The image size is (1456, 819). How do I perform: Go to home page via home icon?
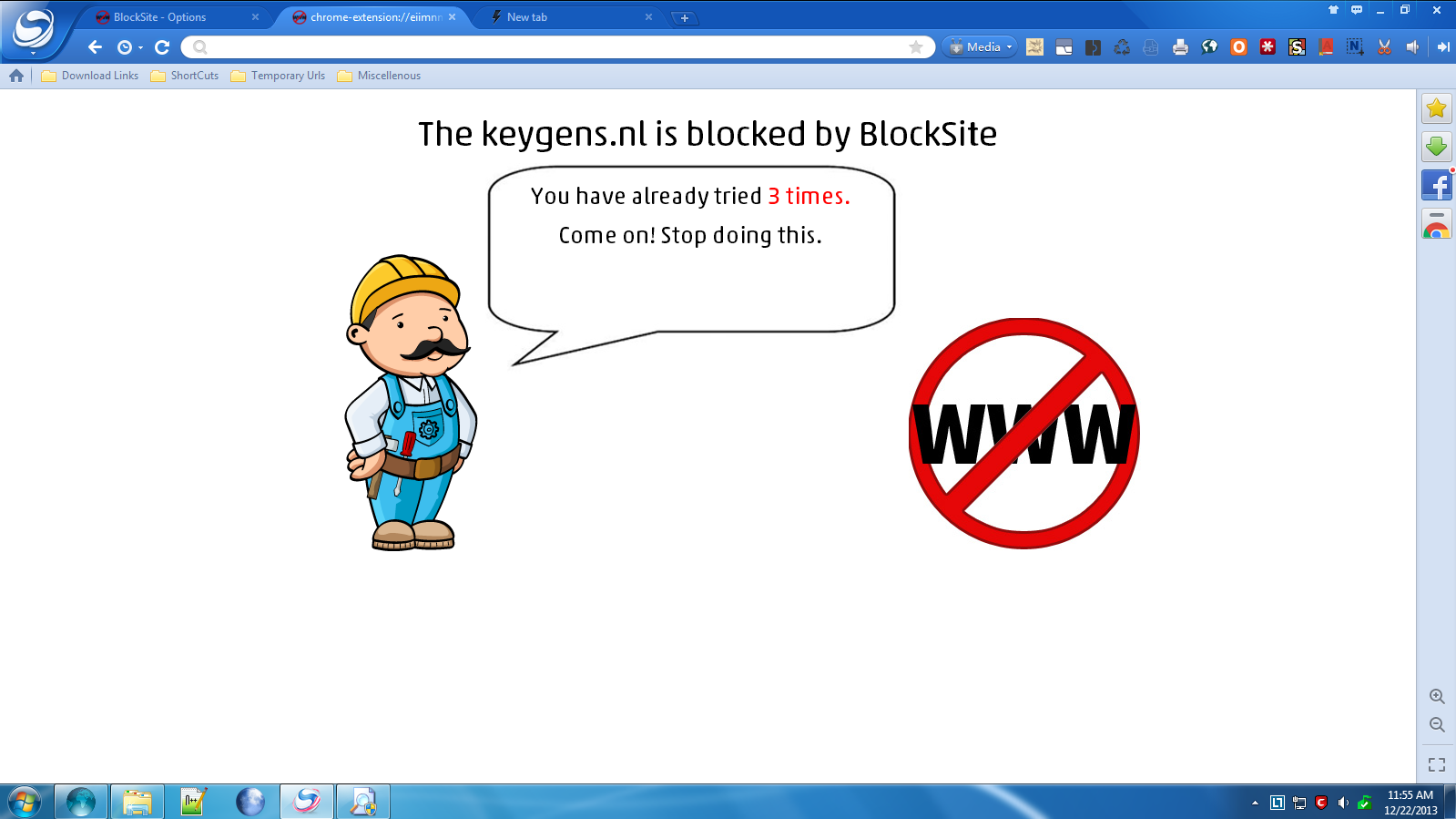pyautogui.click(x=16, y=76)
